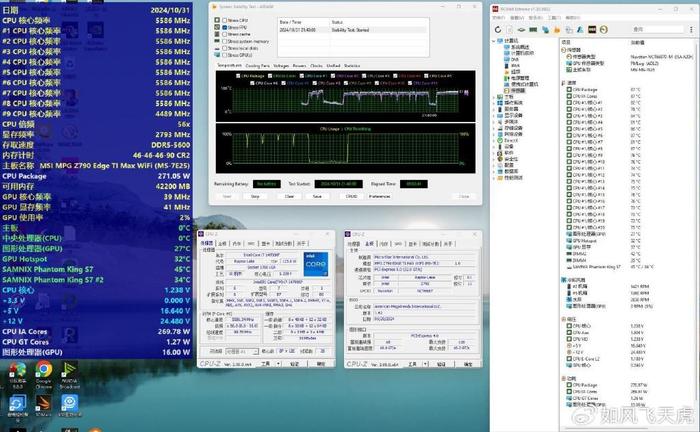
Task: Toggle CPU Package checkbox in temperature graph
Action: 238,76
